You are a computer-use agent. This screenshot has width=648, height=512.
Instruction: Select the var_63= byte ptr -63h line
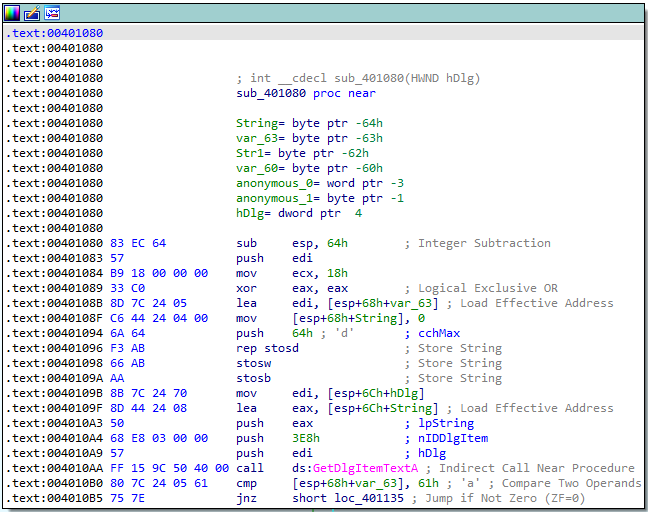click(309, 138)
